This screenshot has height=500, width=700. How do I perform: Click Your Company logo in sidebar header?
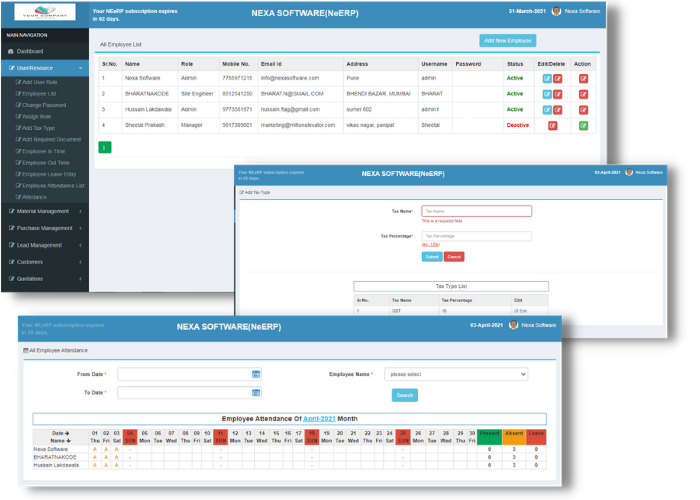tap(43, 13)
